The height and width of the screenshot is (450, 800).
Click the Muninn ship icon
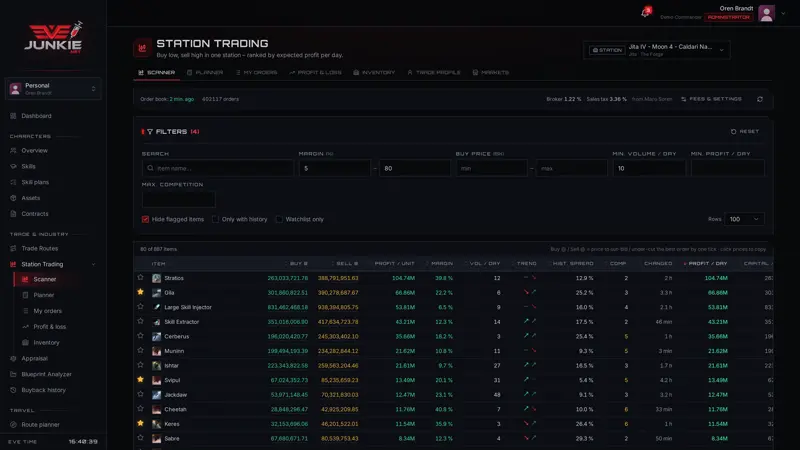click(157, 351)
